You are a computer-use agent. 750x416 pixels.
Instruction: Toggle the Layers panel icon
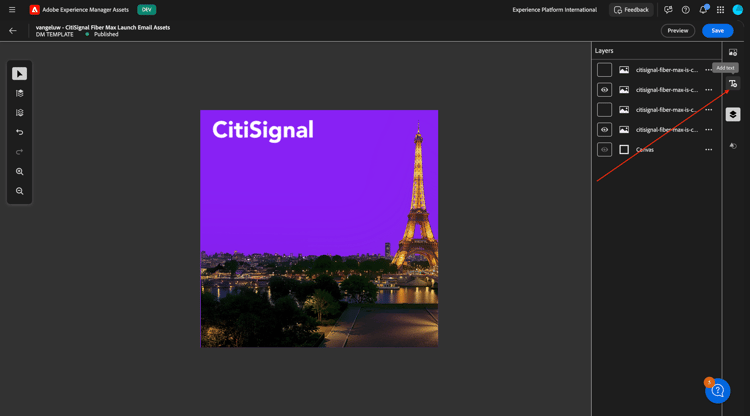(x=733, y=114)
